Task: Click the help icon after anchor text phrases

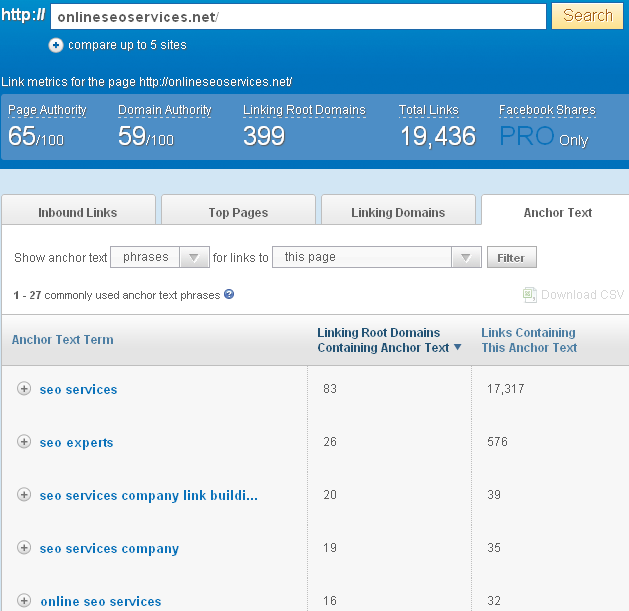Action: pos(229,294)
